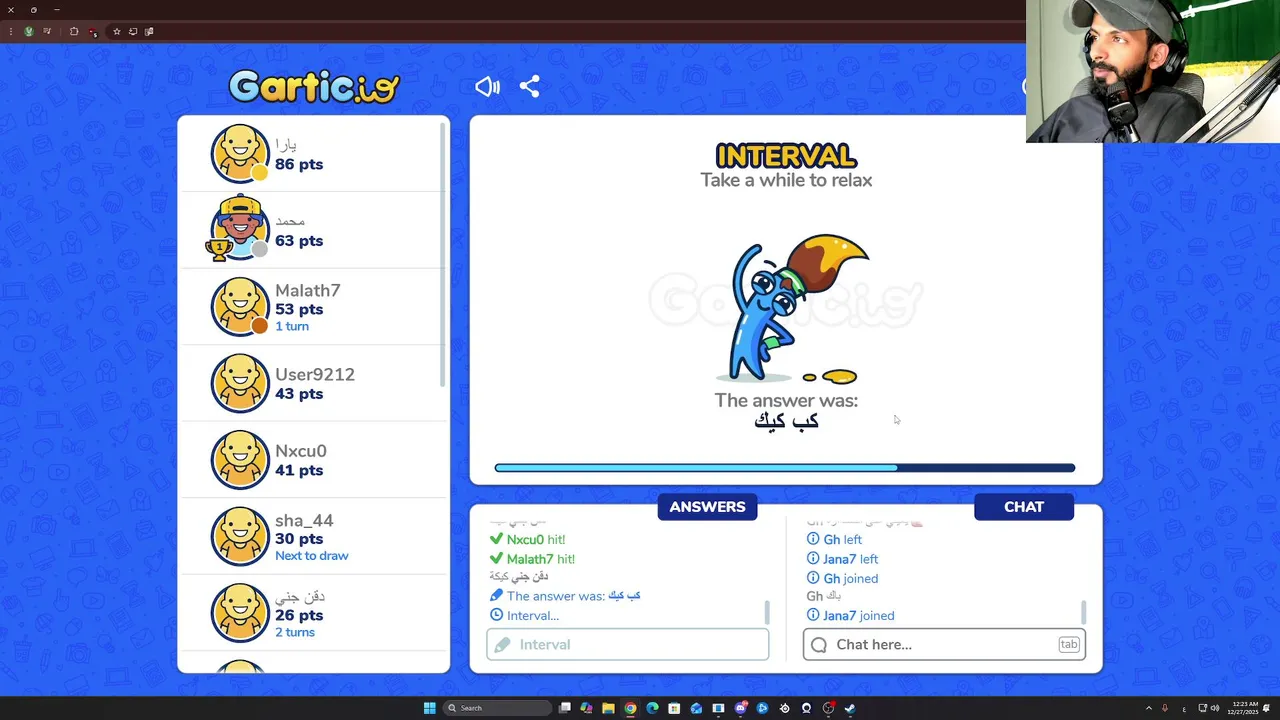Open the Windows Start menu
This screenshot has height=720, width=1280.
[x=429, y=708]
